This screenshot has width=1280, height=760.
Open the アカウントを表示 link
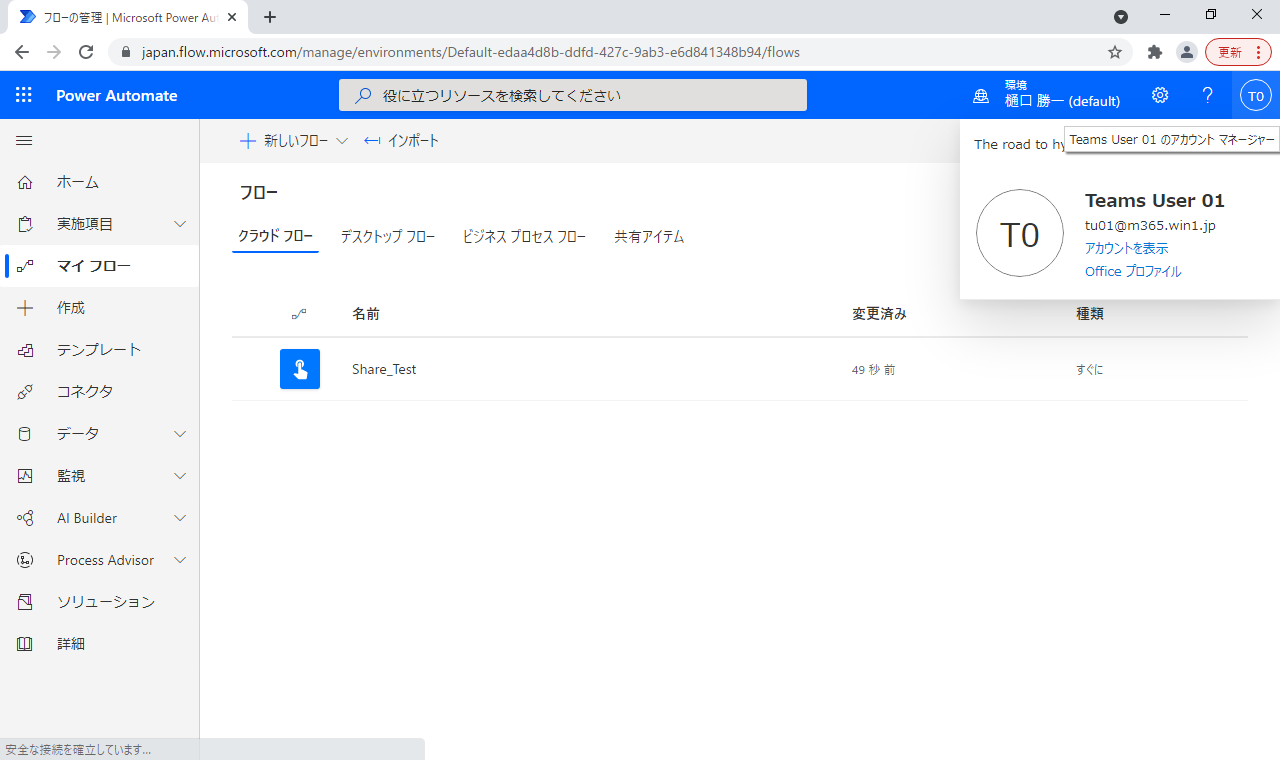[1126, 248]
